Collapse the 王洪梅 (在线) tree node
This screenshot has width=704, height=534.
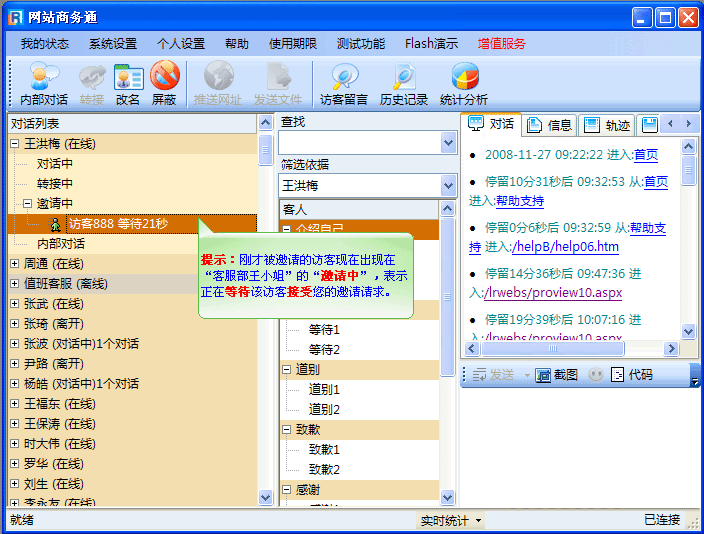15,144
